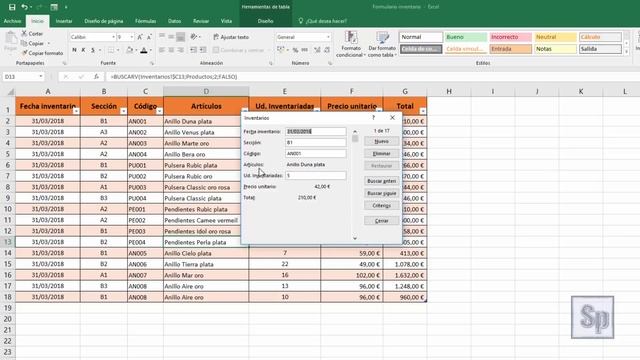Apply percent style format
Viewport: 640px width, 360px height.
coord(295,50)
